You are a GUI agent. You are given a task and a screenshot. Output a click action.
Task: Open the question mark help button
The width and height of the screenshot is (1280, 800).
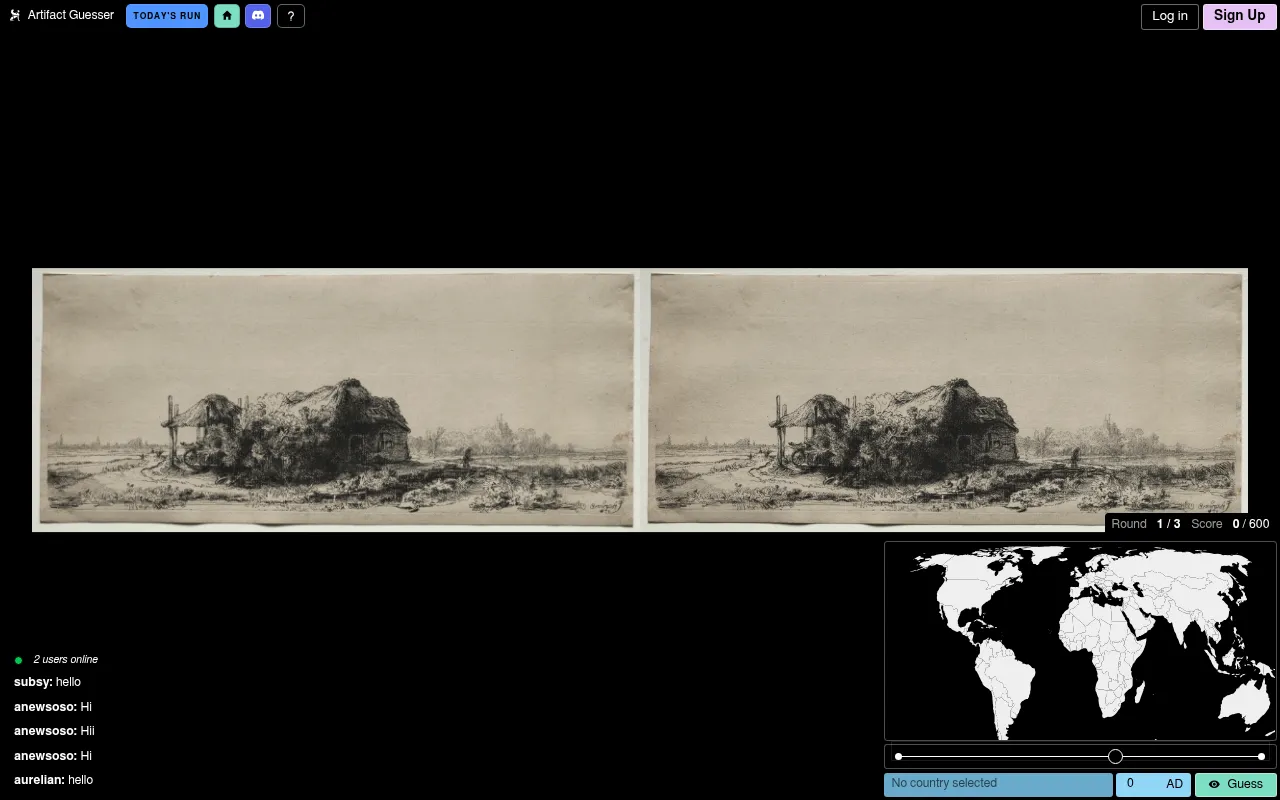click(290, 16)
